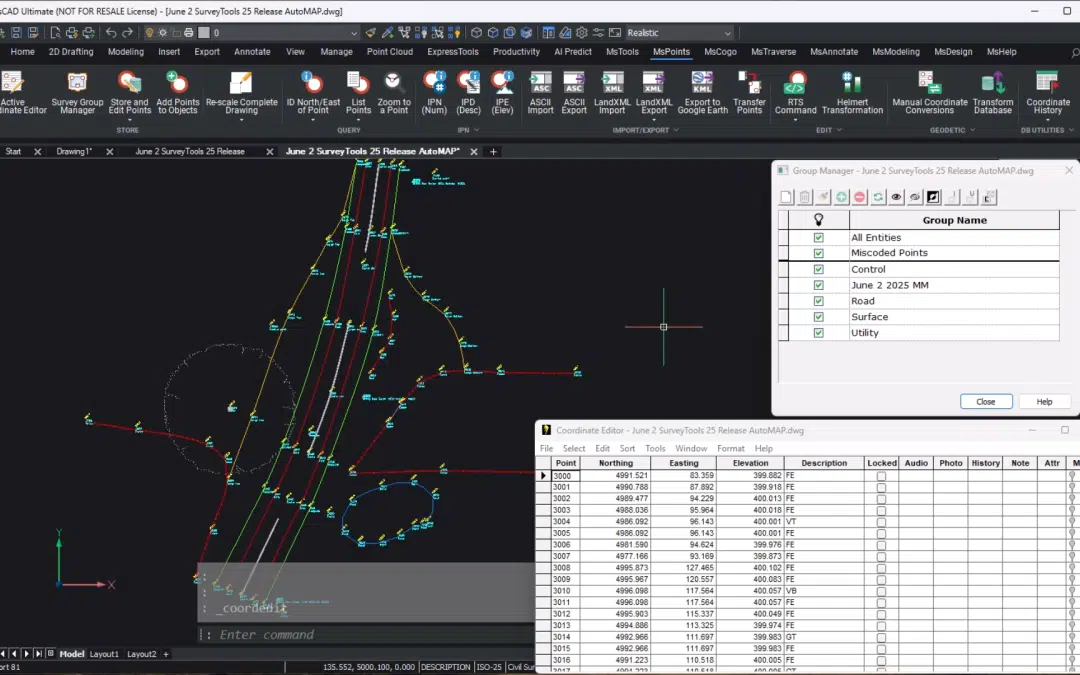Switch to the MsCogo ribbon tab
The image size is (1080, 675).
pos(720,52)
